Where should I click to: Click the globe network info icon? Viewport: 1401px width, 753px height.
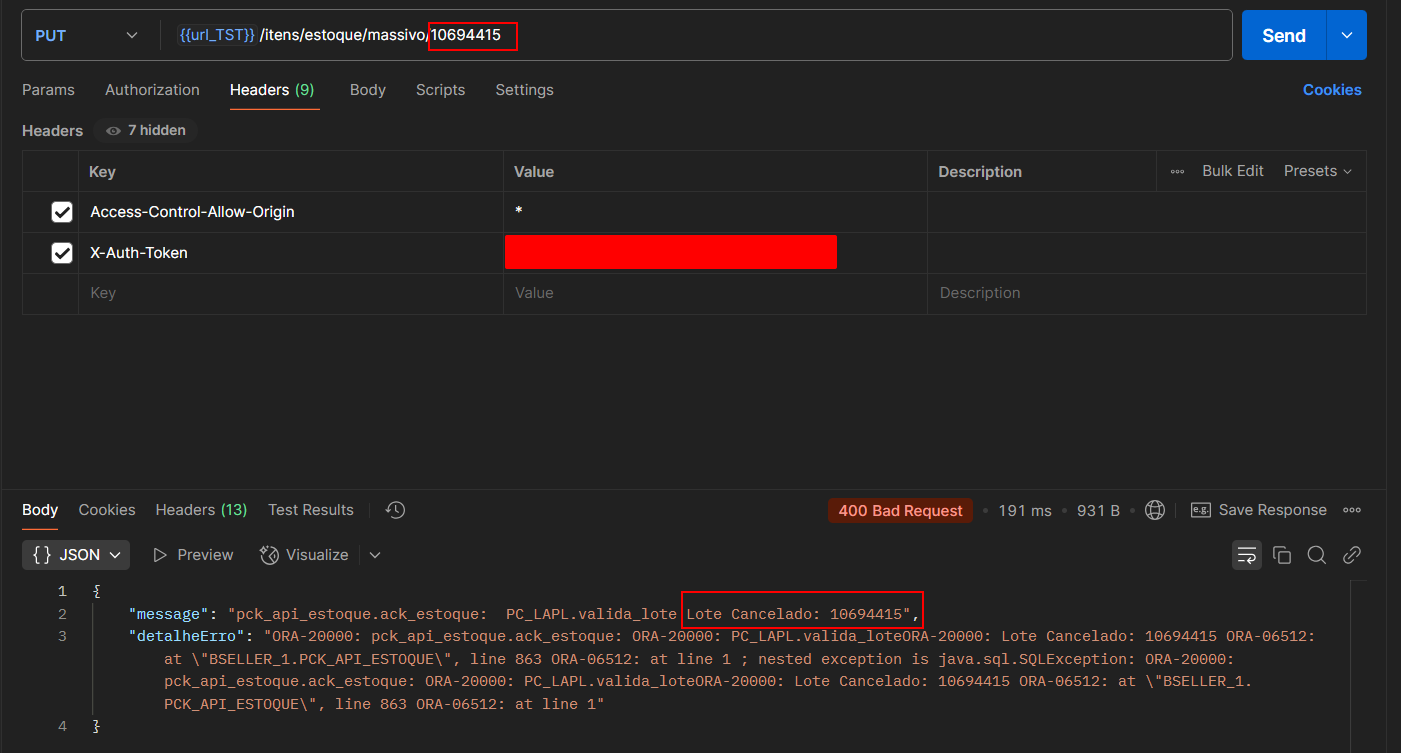1155,510
